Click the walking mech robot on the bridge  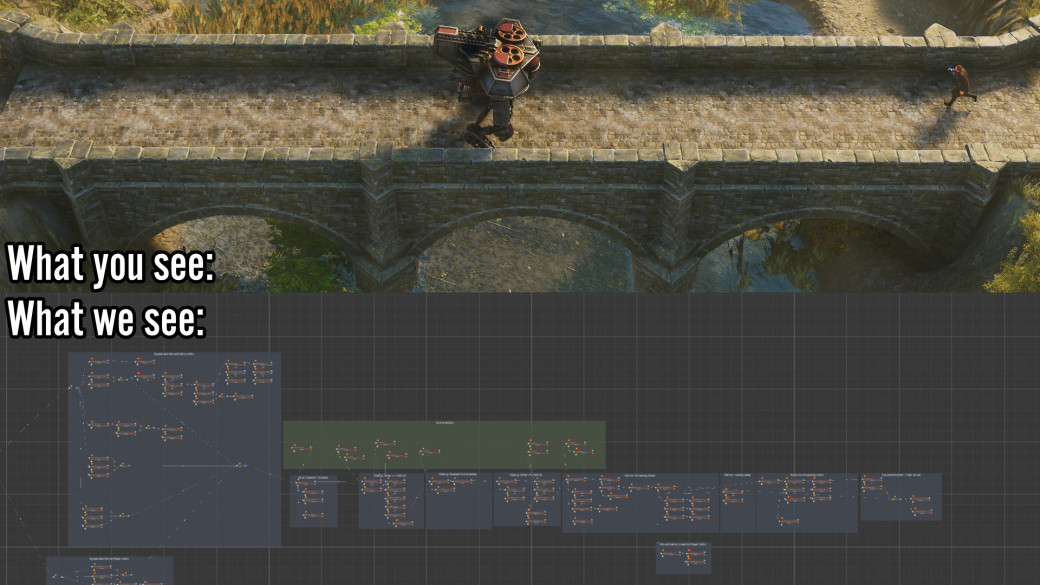tap(492, 85)
